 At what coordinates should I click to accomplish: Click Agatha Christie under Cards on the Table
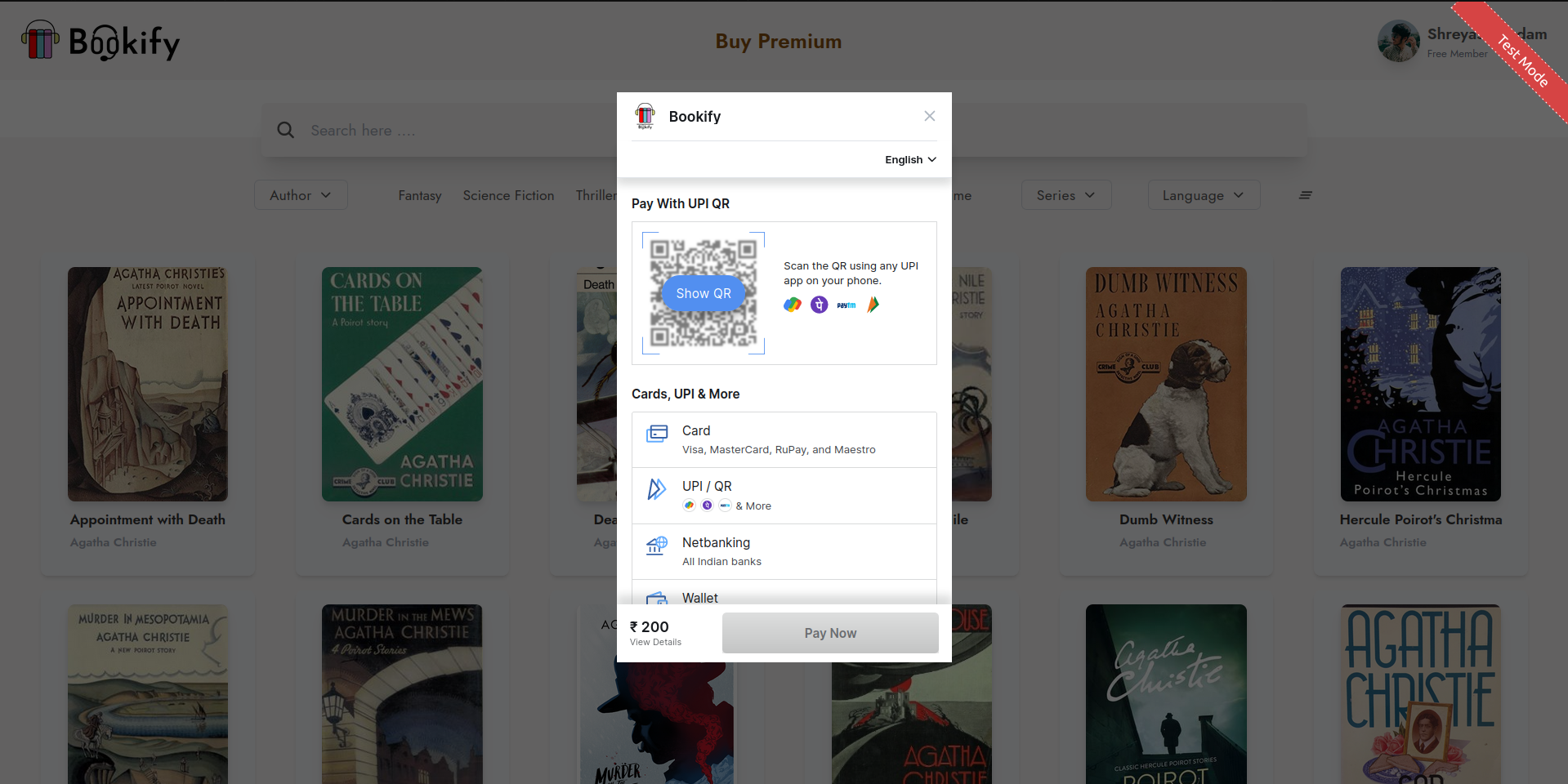(386, 542)
